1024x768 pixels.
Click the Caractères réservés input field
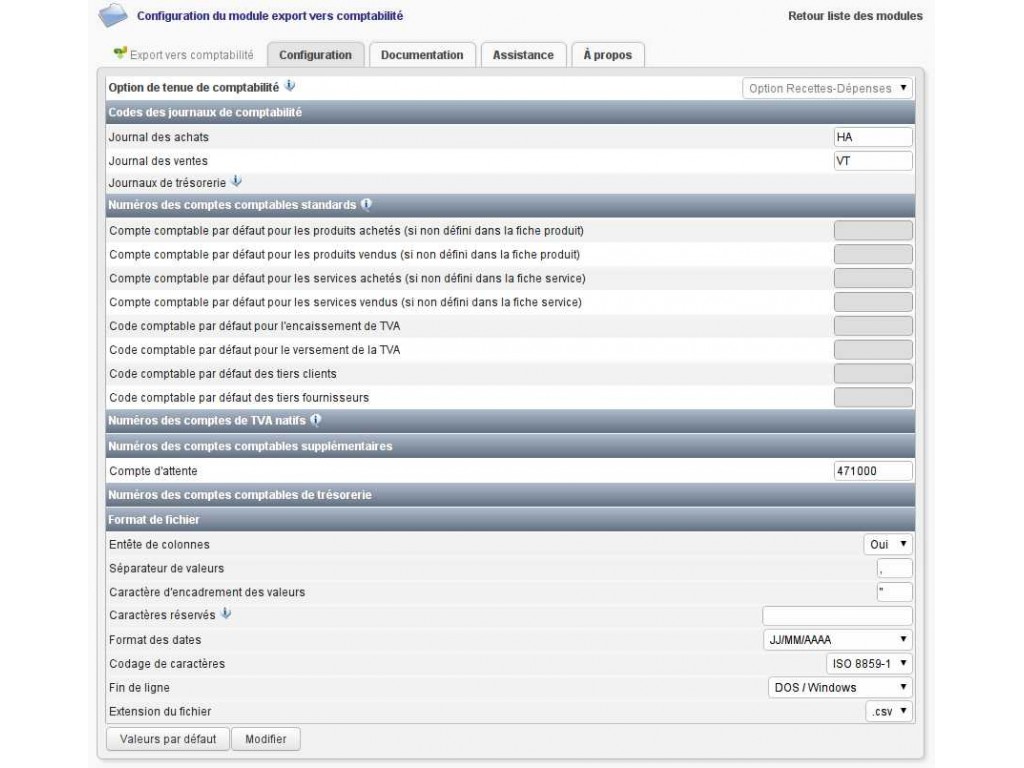click(x=837, y=616)
